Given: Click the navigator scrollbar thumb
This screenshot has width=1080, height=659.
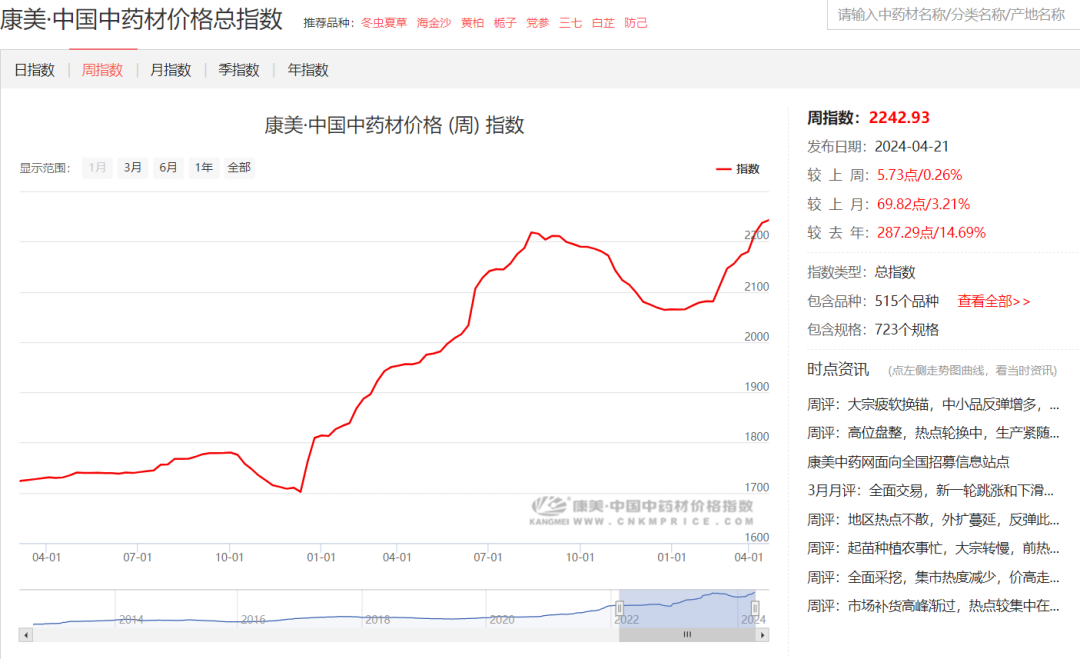Looking at the screenshot, I should [x=687, y=635].
